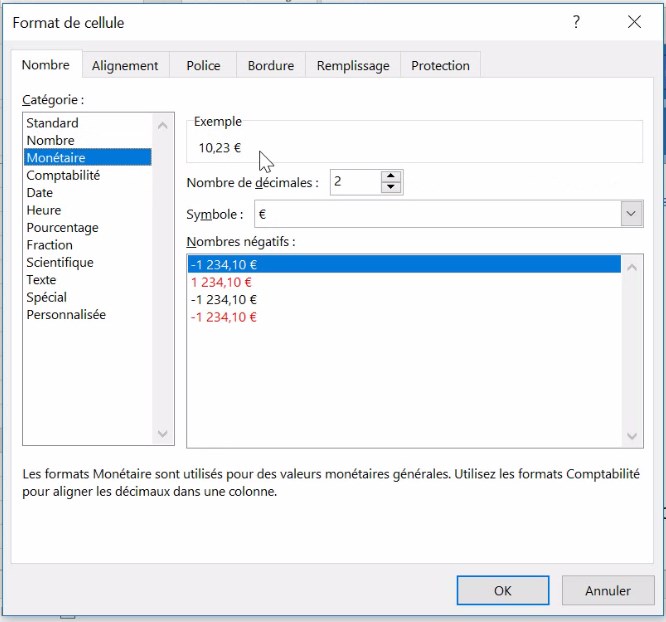Choose the Comptabilité category
Image resolution: width=666 pixels, height=622 pixels.
(x=63, y=175)
